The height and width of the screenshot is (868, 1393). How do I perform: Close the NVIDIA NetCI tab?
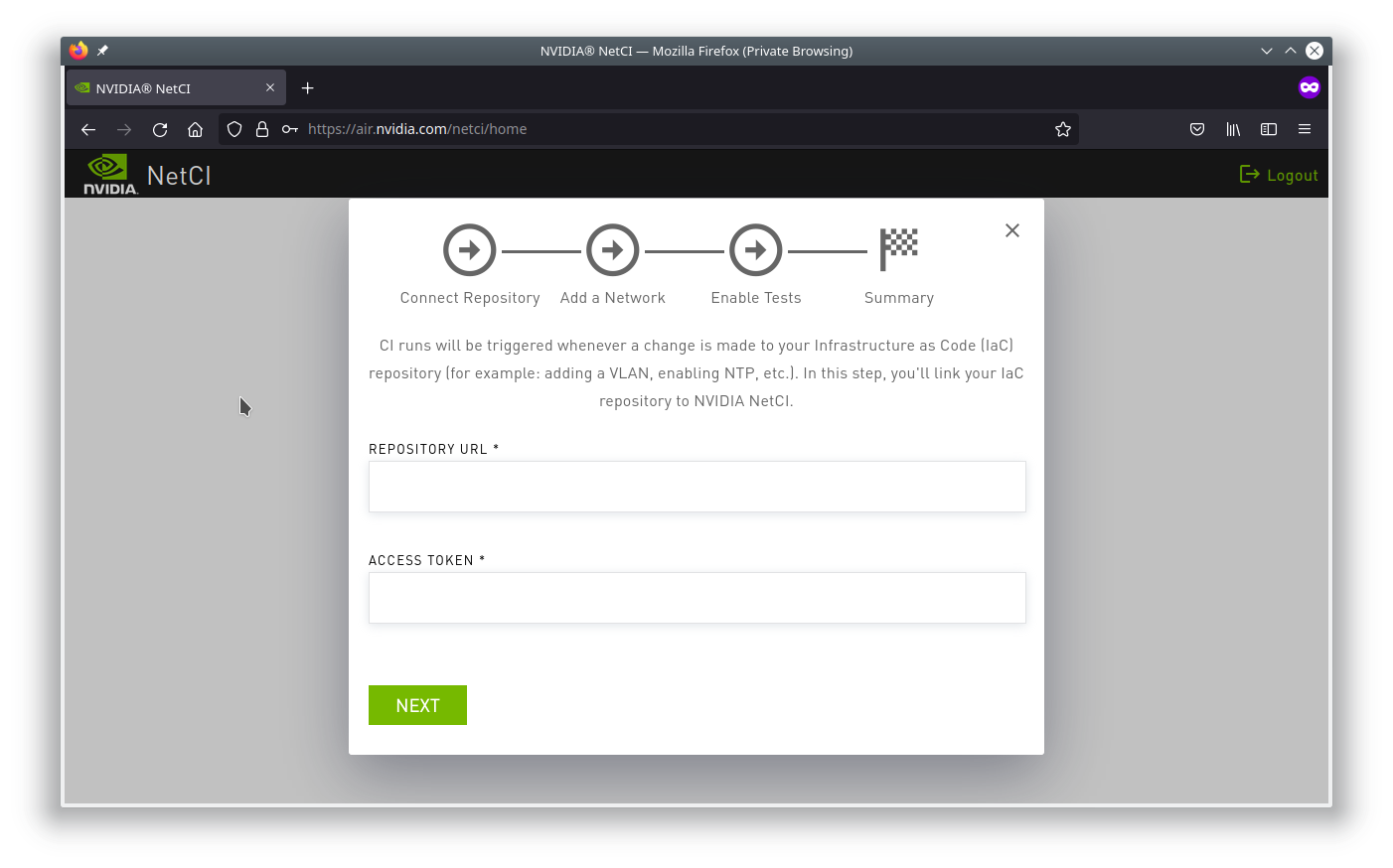point(270,88)
